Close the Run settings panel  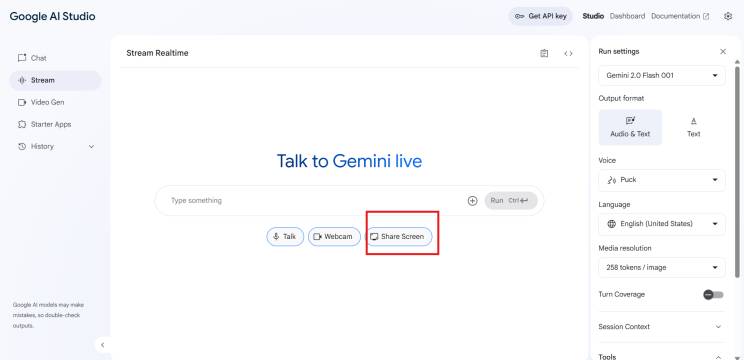(723, 51)
